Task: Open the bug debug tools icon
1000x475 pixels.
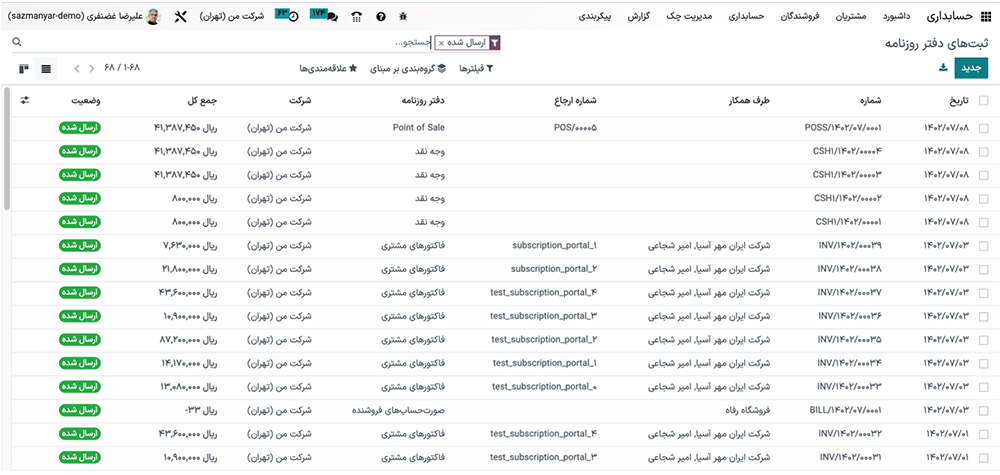Action: 403,17
